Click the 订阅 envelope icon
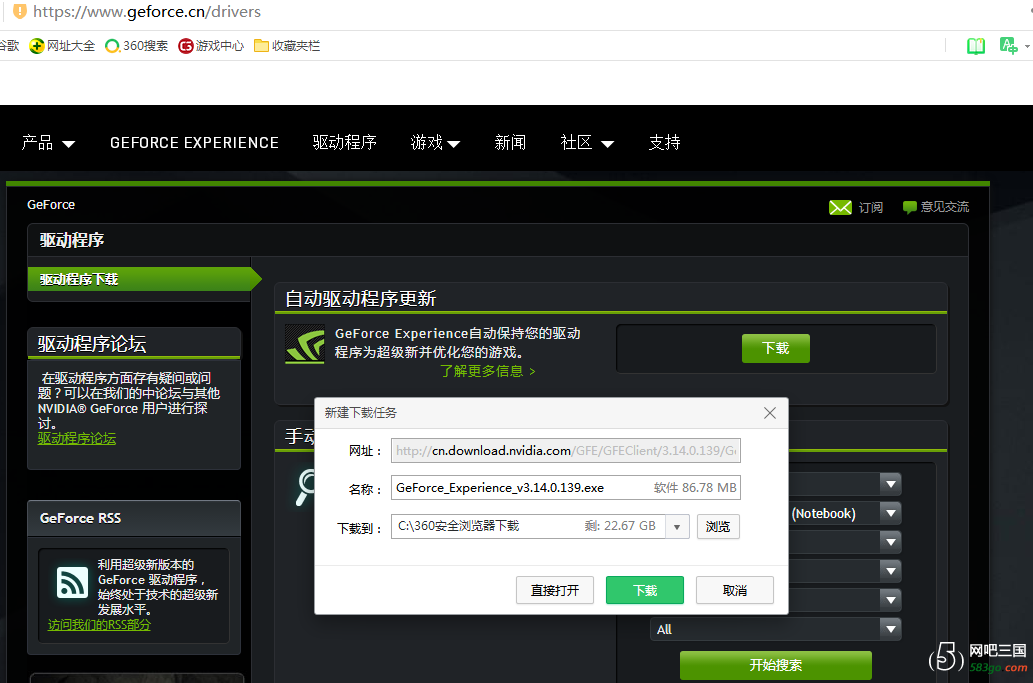Screen dimensions: 1033x683 pos(840,207)
